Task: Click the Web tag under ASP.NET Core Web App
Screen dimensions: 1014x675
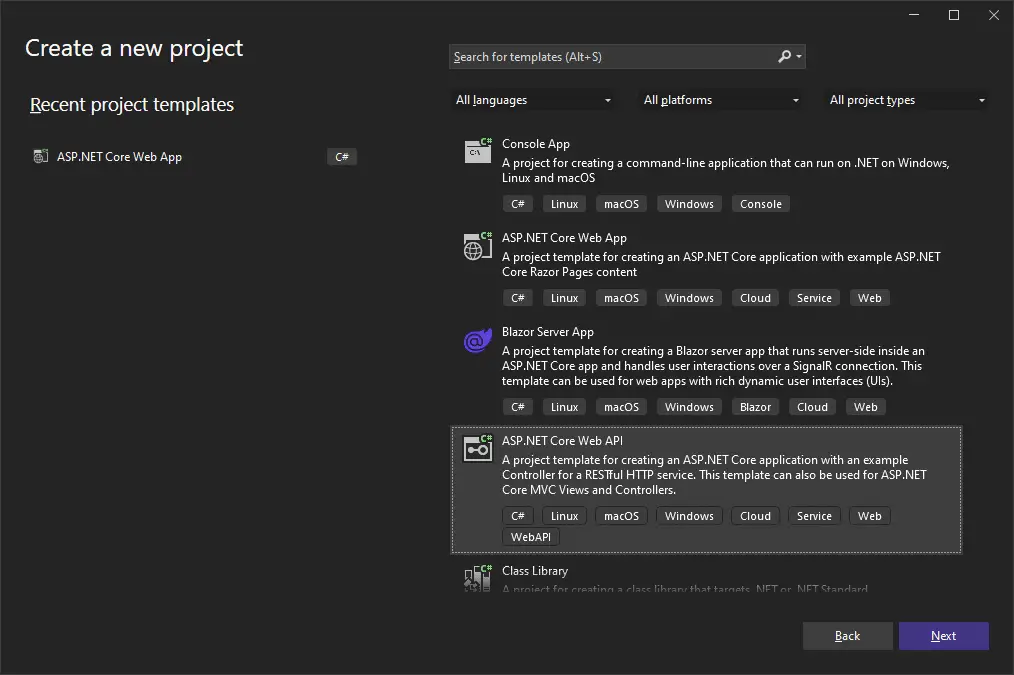Action: pos(869,298)
